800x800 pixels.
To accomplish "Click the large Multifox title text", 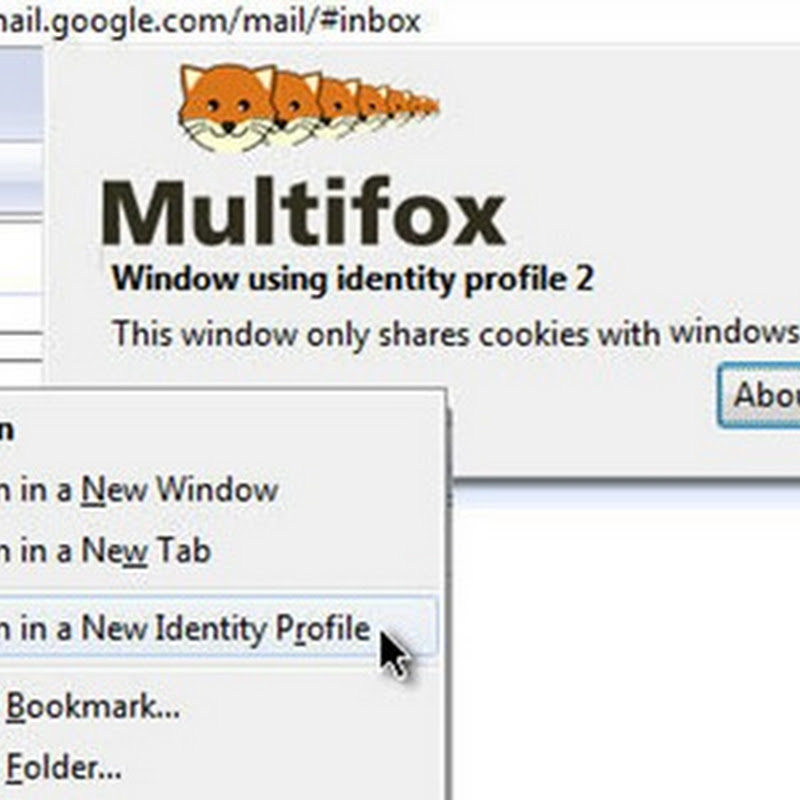I will coord(304,211).
